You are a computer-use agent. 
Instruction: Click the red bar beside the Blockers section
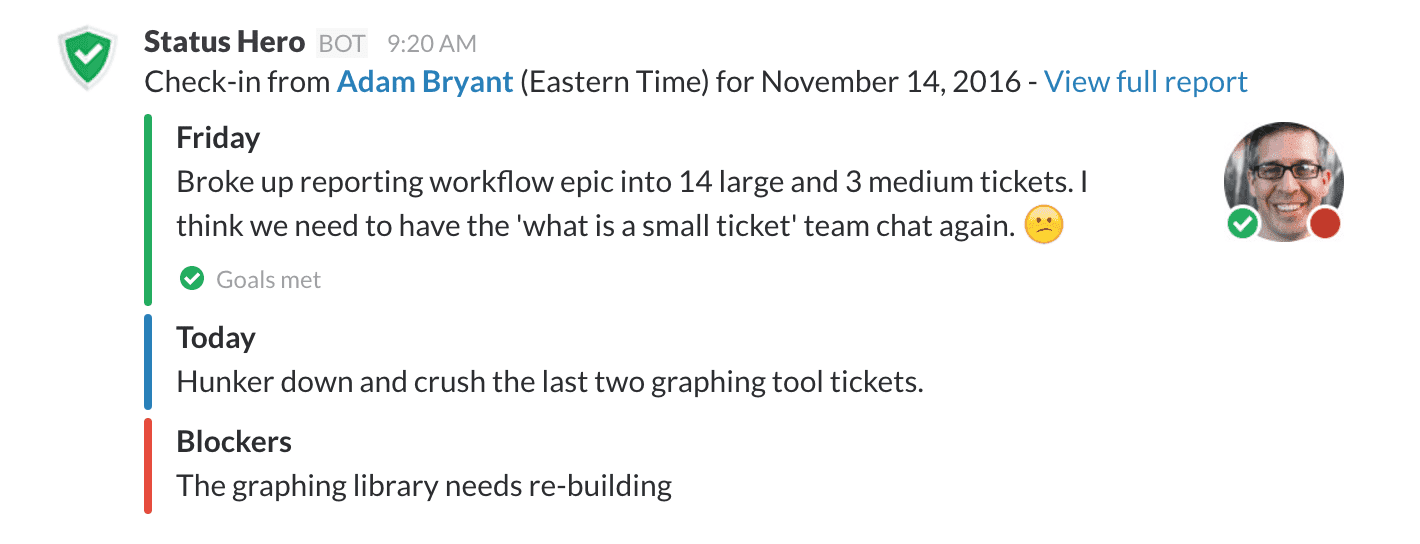148,466
